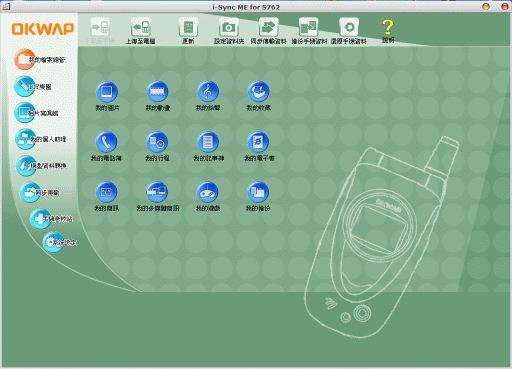The height and width of the screenshot is (369, 512).
Task: Open My File Manager orange sidebar button
Action: (24, 59)
